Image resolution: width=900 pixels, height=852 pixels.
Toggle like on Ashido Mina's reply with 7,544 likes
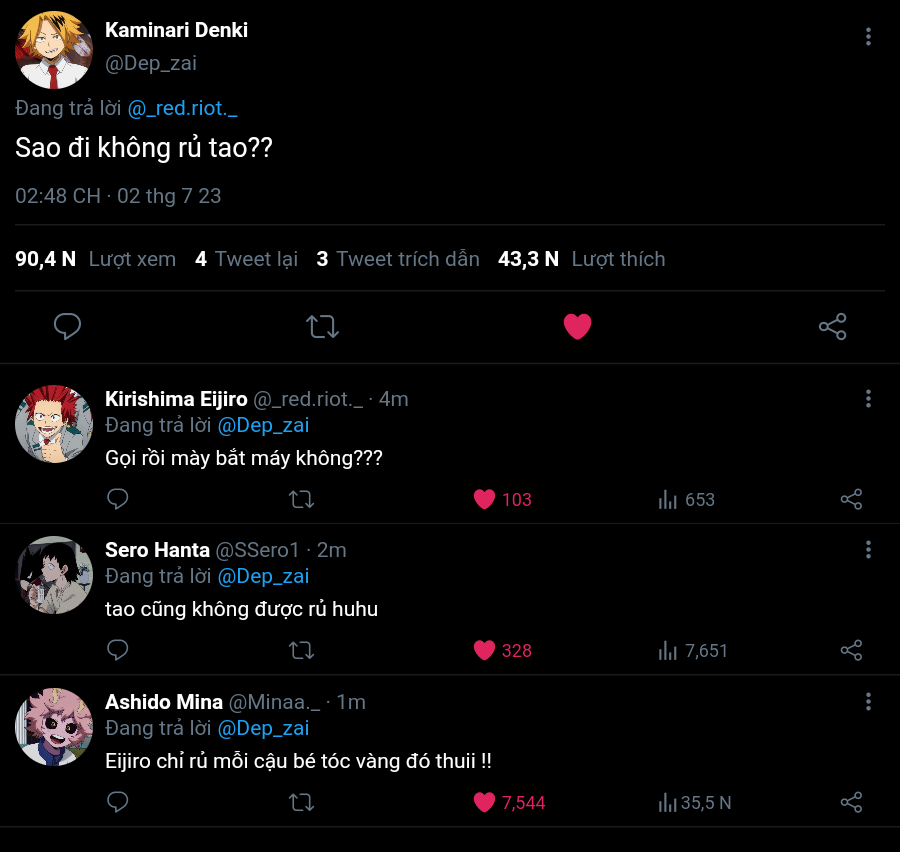[484, 801]
